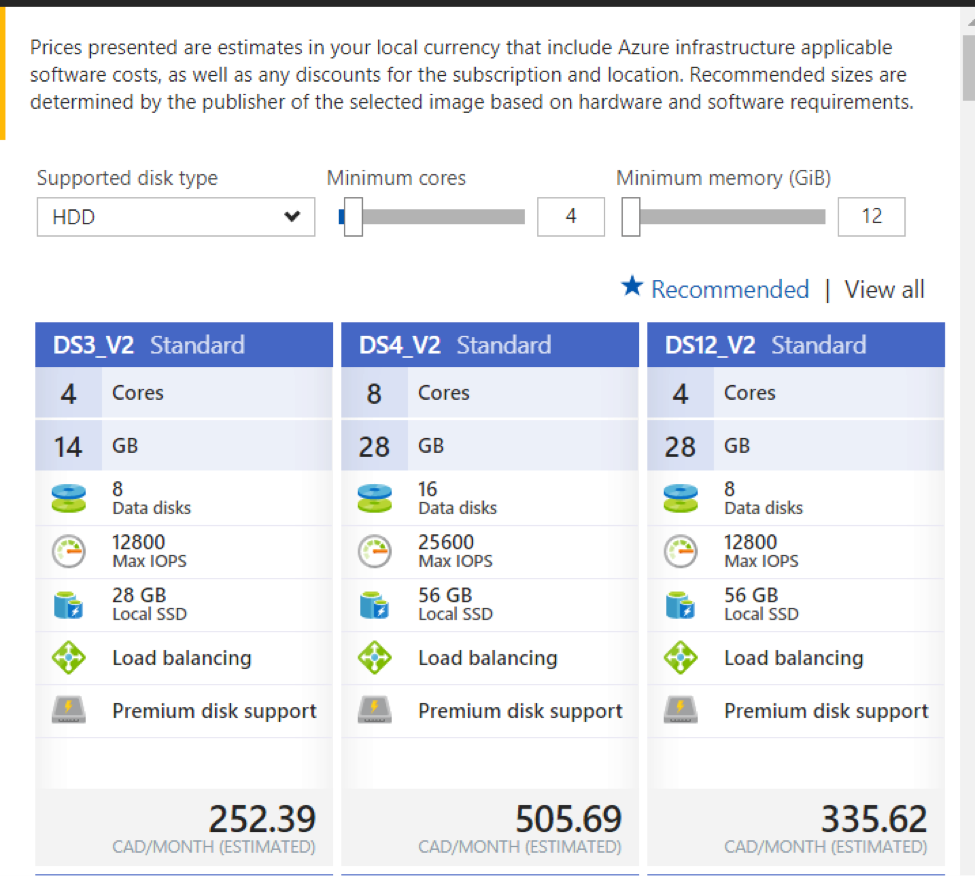Click the Minimum cores slider handle
This screenshot has height=876, width=975.
pos(352,217)
